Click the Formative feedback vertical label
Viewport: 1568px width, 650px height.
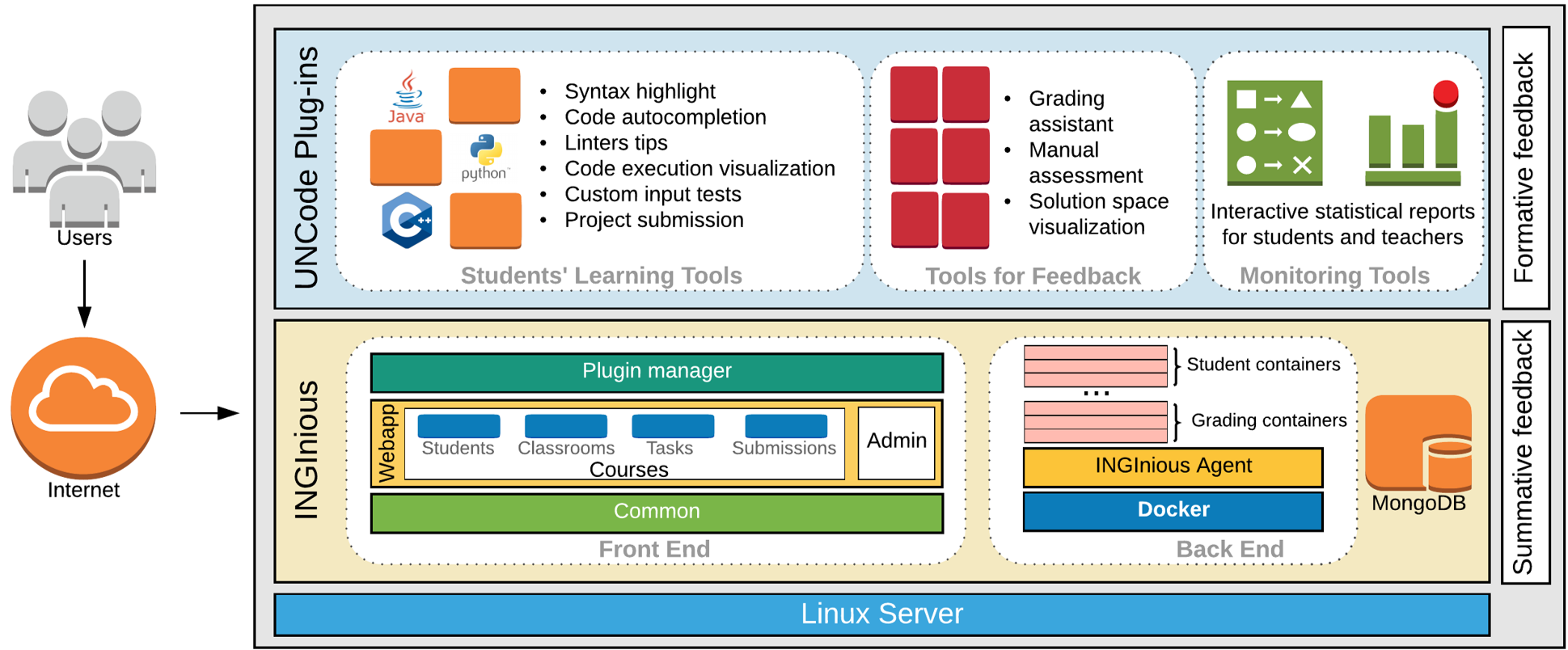click(1524, 168)
